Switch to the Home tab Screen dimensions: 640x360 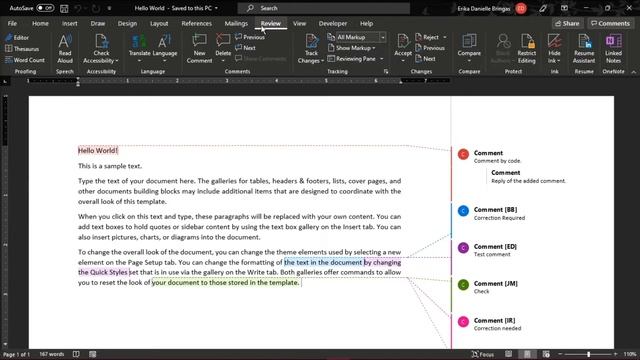40,23
